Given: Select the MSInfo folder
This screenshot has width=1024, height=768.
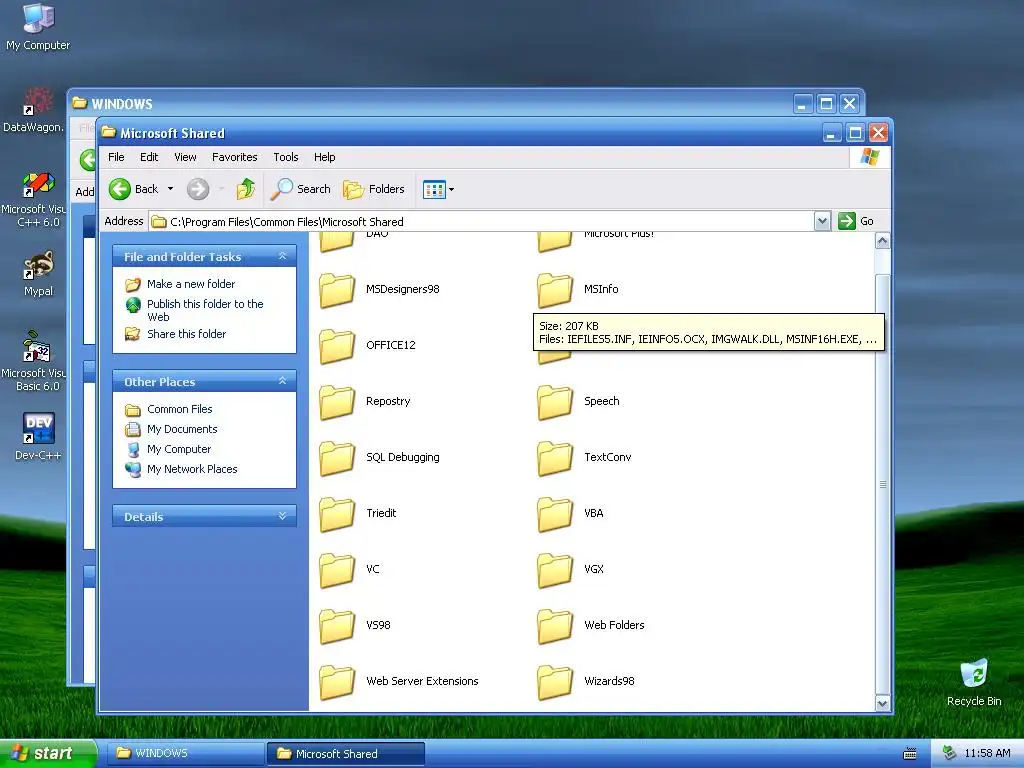Looking at the screenshot, I should click(579, 289).
